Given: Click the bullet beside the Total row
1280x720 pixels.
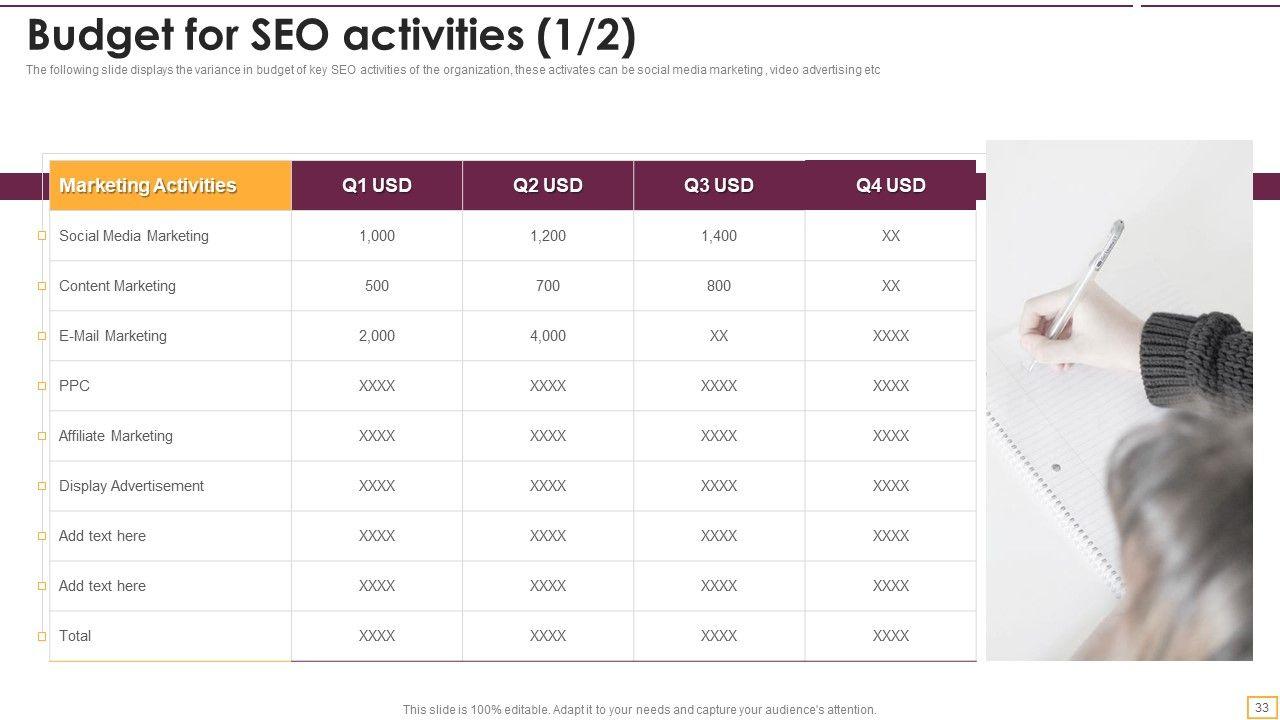Looking at the screenshot, I should pyautogui.click(x=42, y=636).
